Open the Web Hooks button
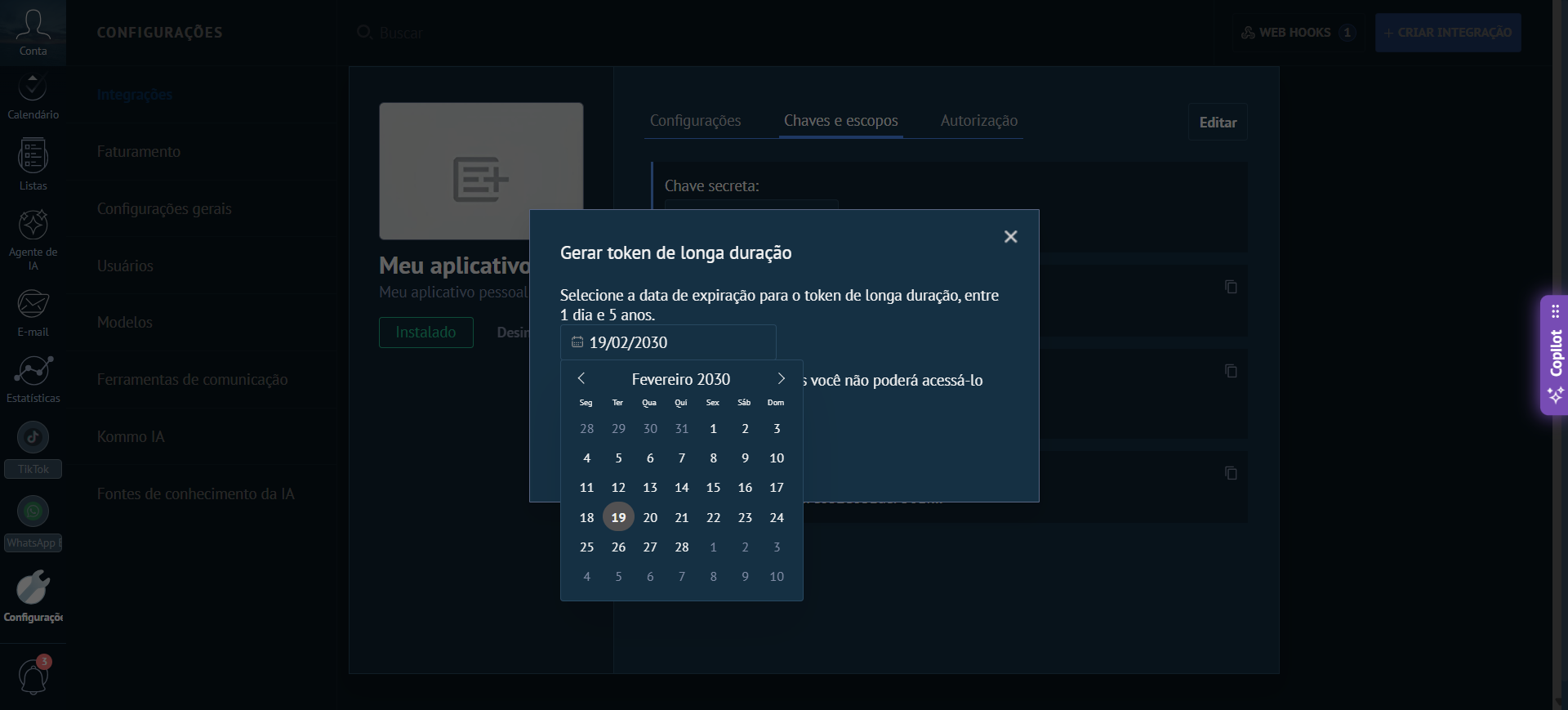 point(1296,33)
